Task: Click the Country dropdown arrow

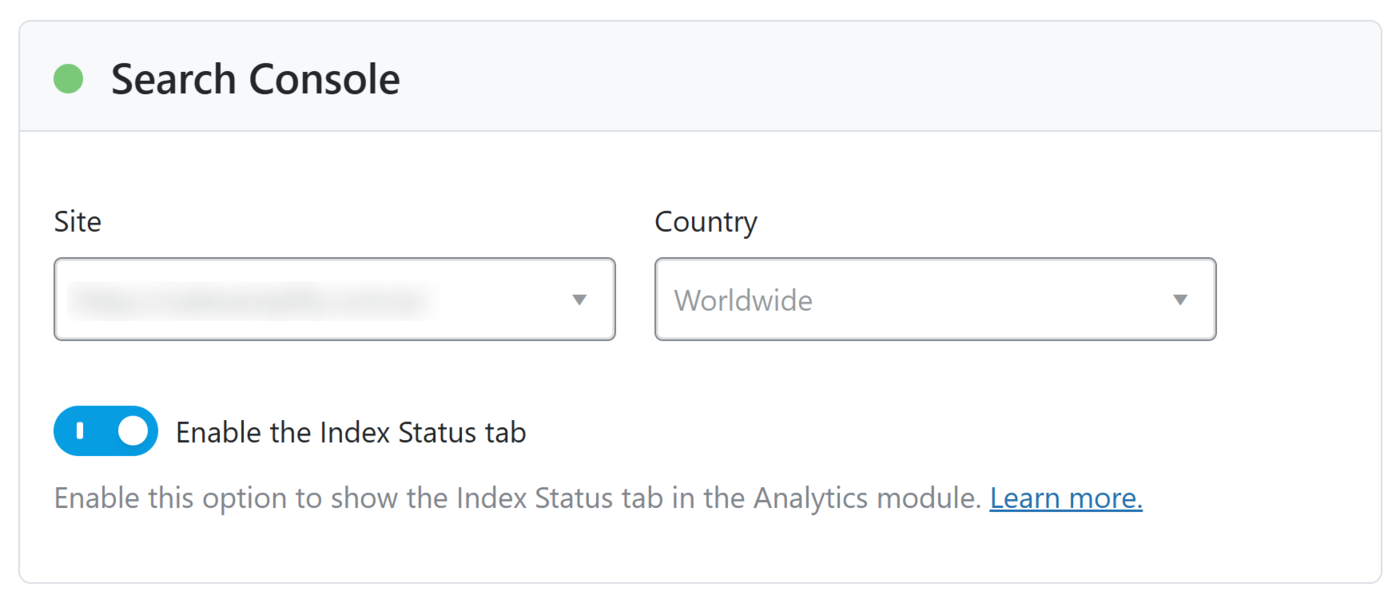Action: coord(1180,300)
